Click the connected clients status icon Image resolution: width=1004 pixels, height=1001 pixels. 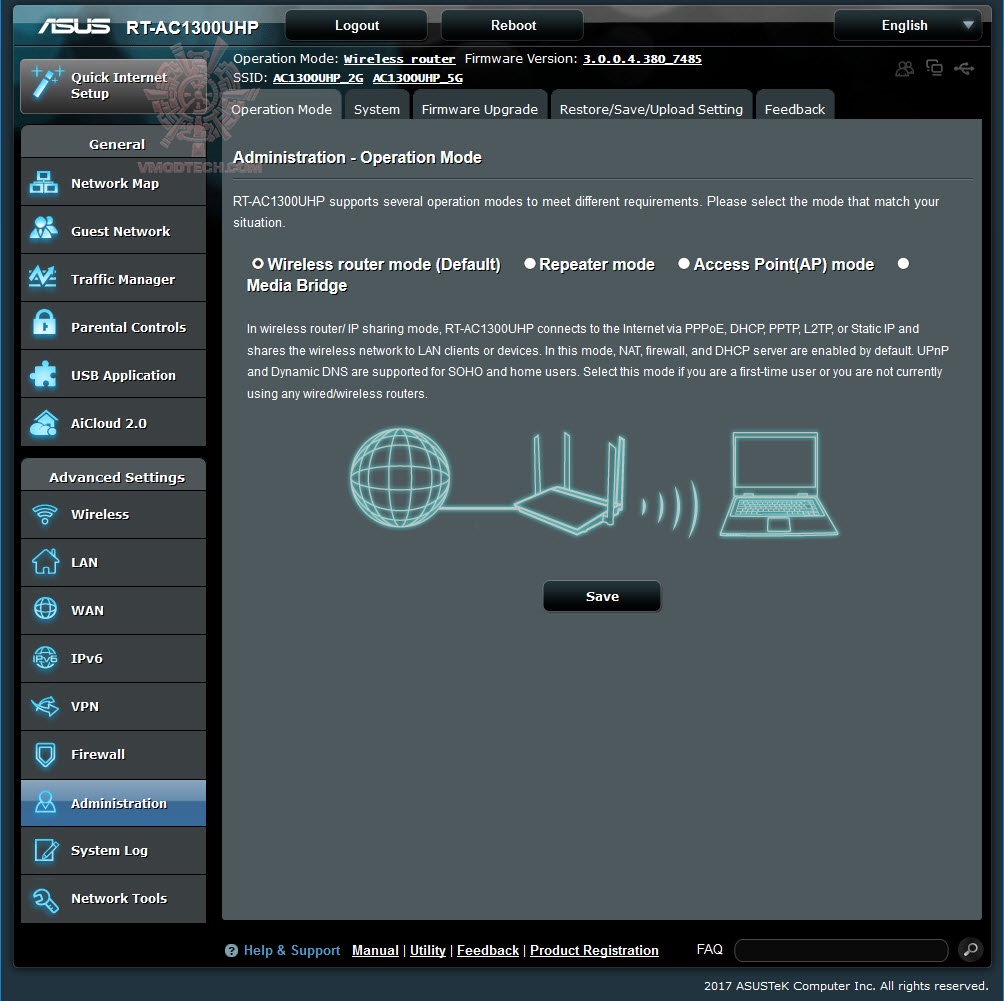click(934, 68)
